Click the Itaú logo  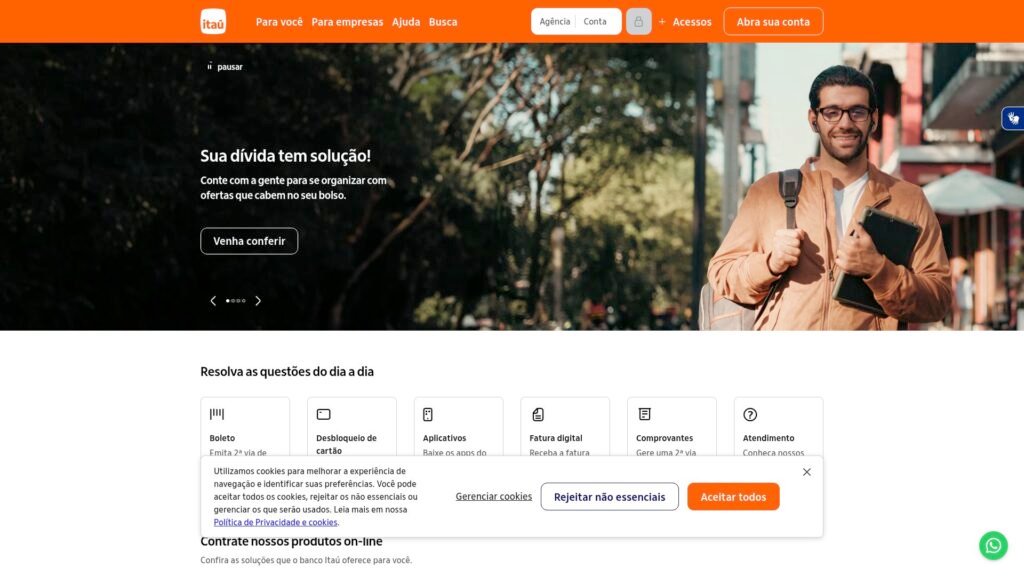213,22
